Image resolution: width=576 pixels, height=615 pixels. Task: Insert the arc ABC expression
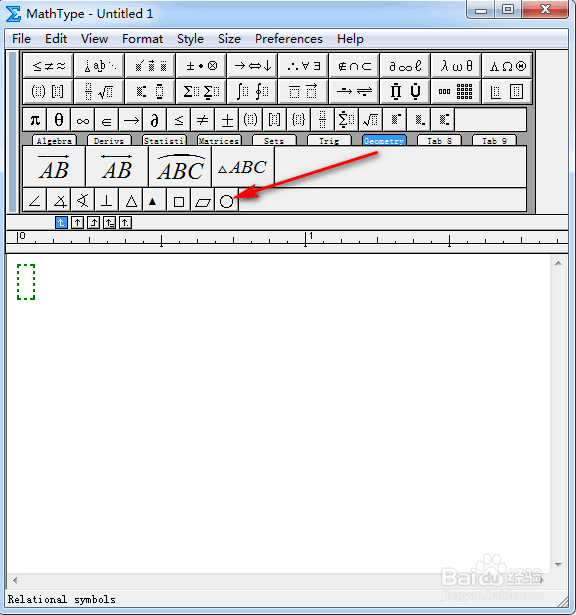180,167
